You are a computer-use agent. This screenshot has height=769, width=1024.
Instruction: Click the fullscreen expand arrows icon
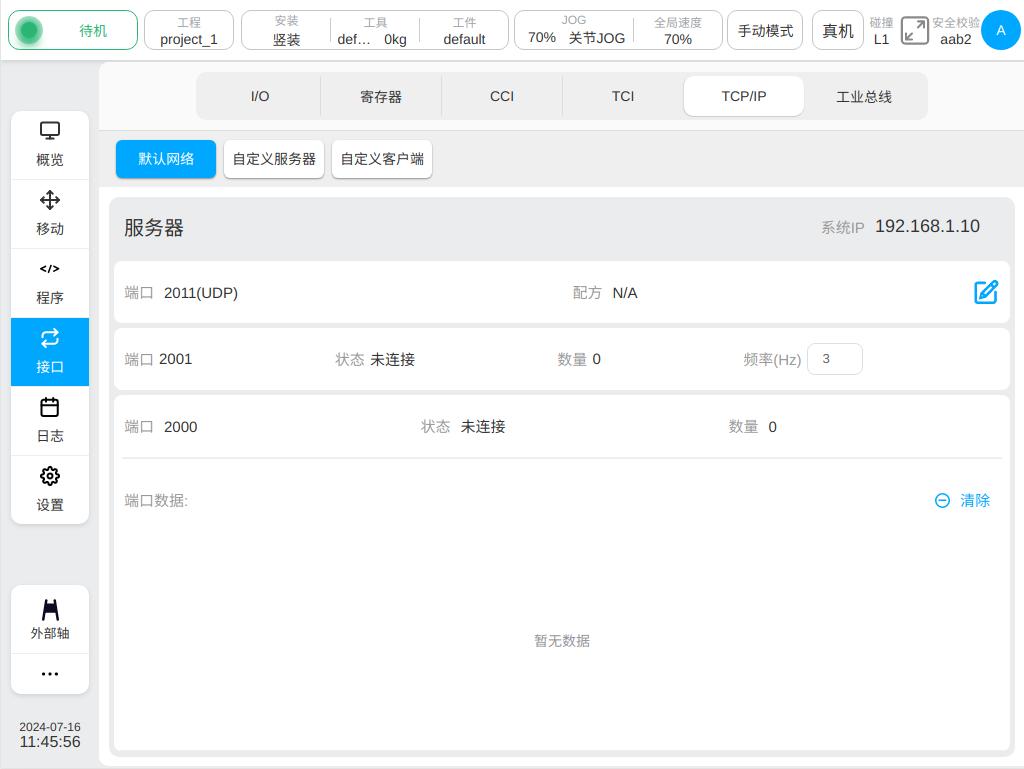click(914, 30)
